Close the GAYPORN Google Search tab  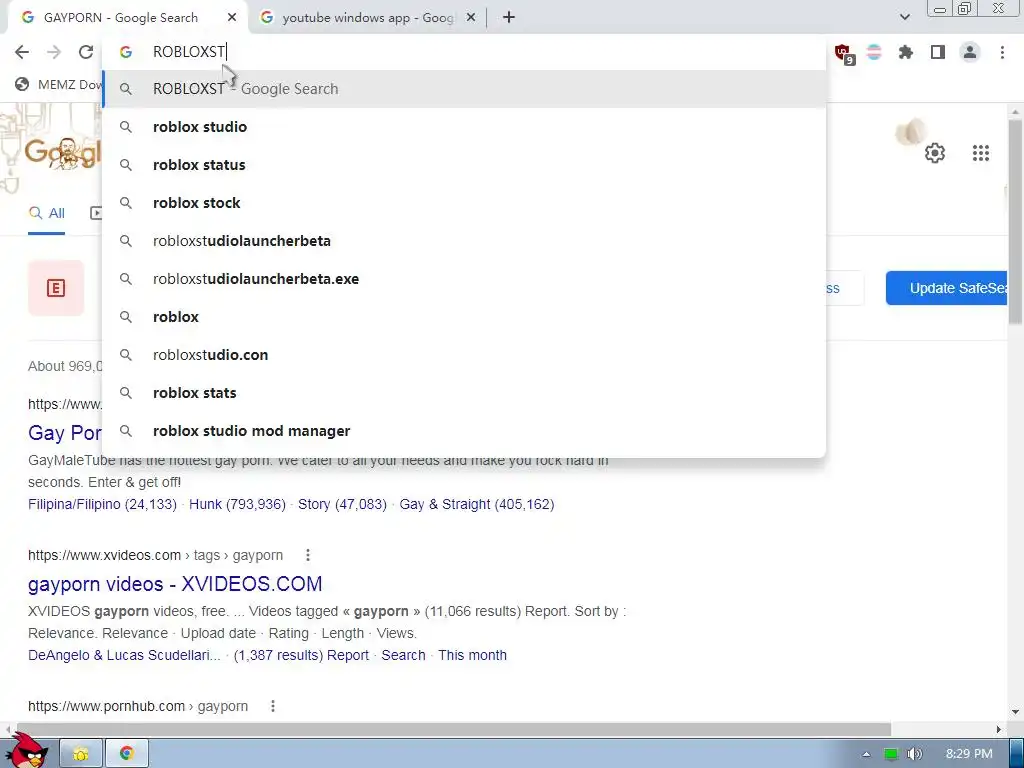tap(232, 18)
